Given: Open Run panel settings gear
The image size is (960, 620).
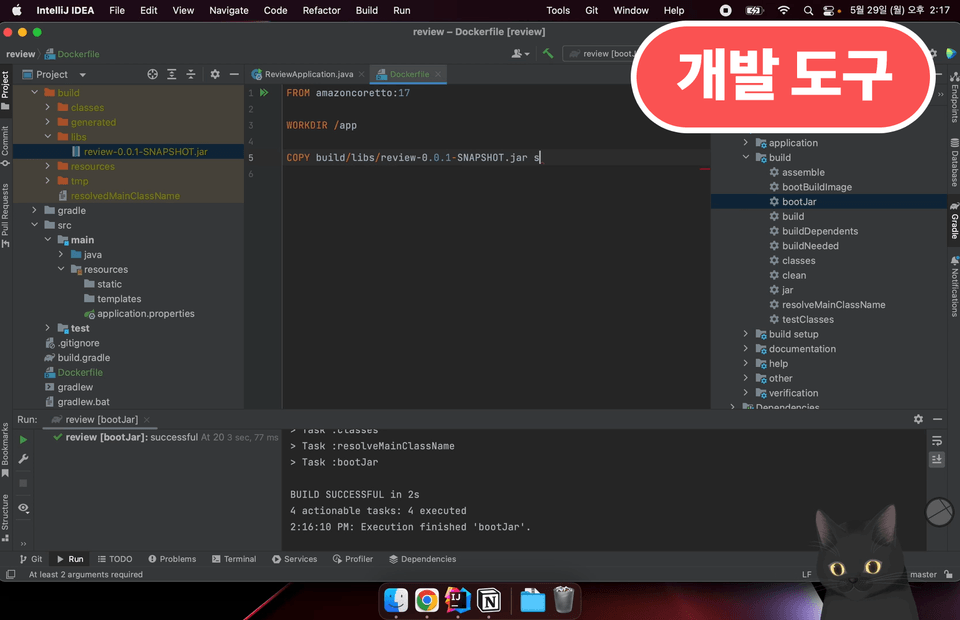Looking at the screenshot, I should coord(918,419).
